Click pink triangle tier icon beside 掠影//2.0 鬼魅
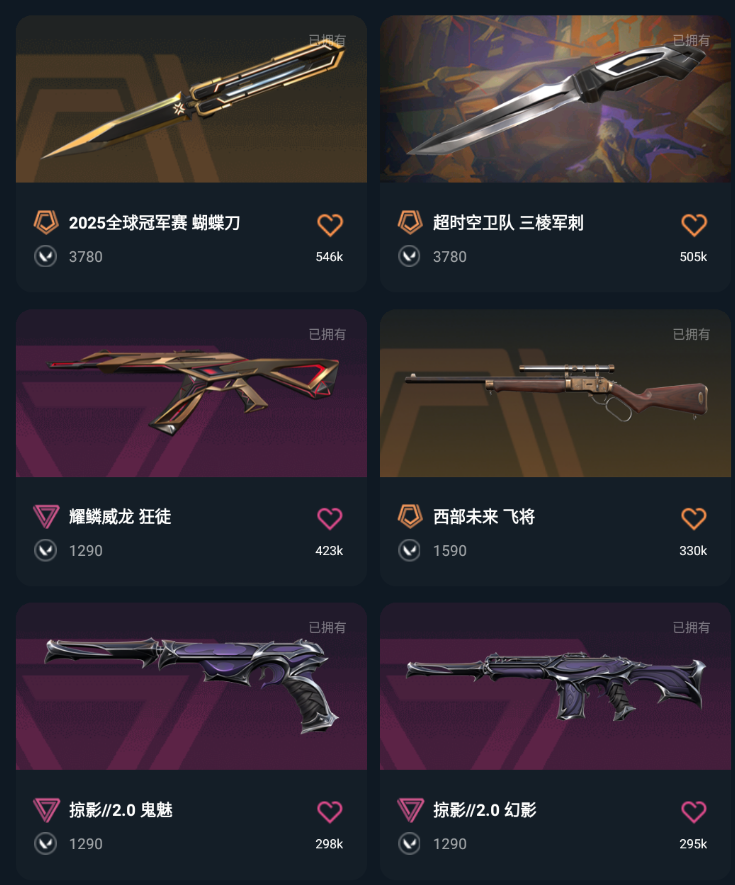Screen dimensions: 735x885 click(46, 810)
